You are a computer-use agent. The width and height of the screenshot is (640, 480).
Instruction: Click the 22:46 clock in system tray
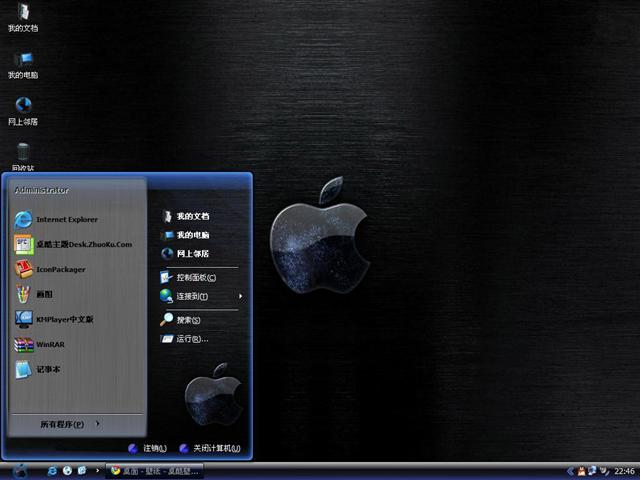pos(624,470)
